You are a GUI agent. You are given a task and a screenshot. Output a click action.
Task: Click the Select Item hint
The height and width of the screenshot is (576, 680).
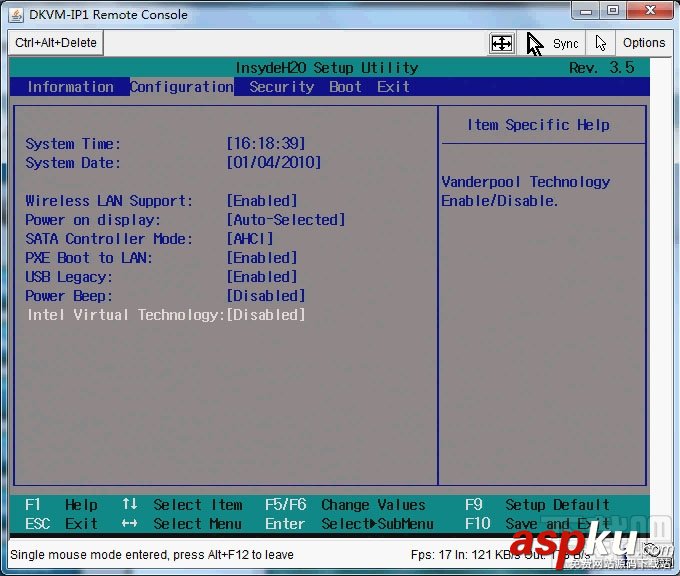tap(182, 504)
